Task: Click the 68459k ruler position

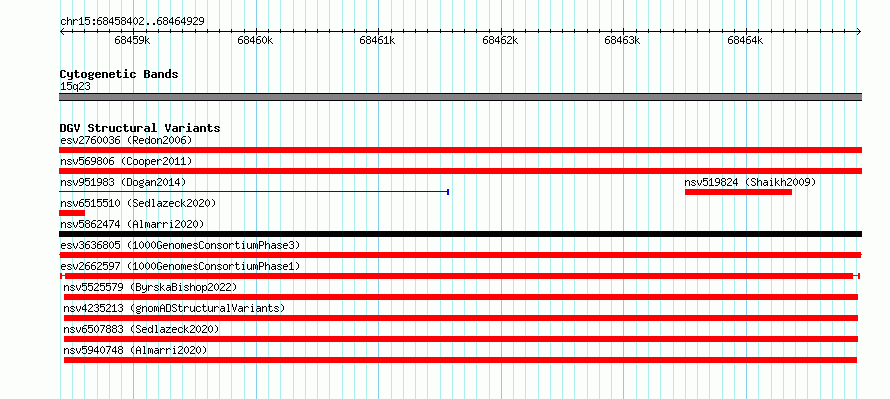Action: [x=133, y=40]
